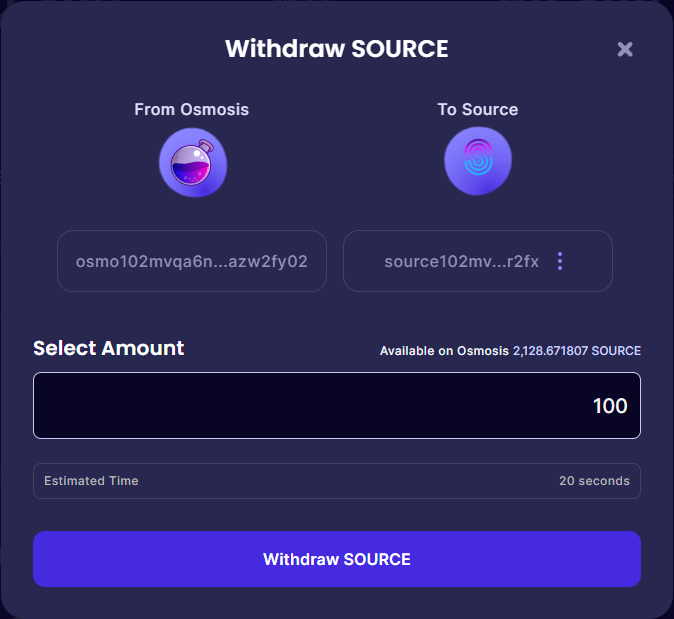The image size is (674, 619).
Task: Click empty space in the Estimated Time row
Action: pyautogui.click(x=340, y=481)
